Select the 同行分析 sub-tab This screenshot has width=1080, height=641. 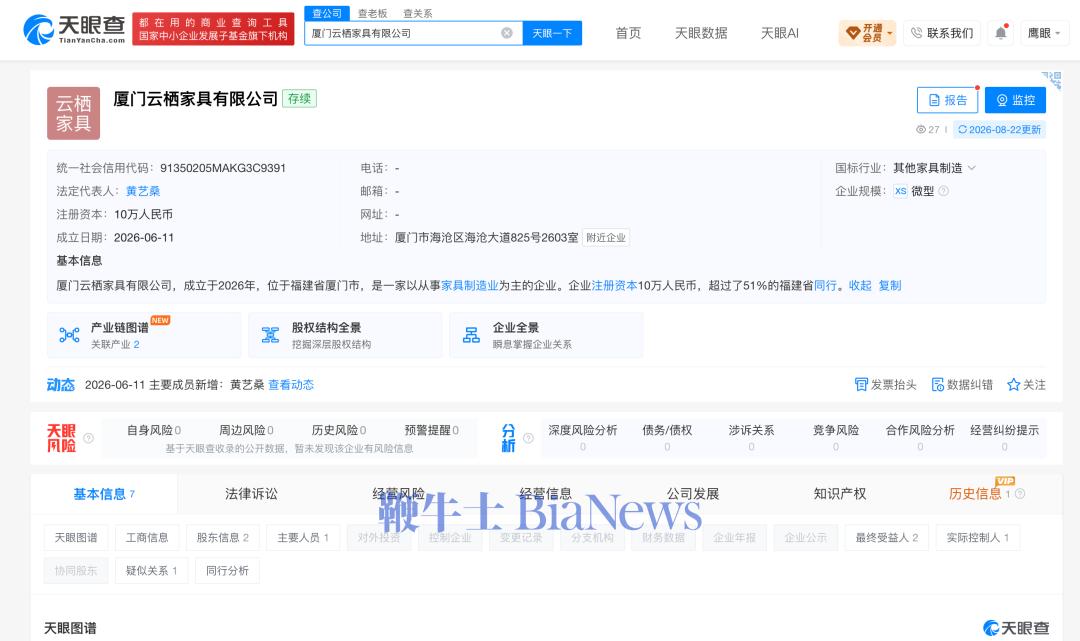pyautogui.click(x=227, y=571)
